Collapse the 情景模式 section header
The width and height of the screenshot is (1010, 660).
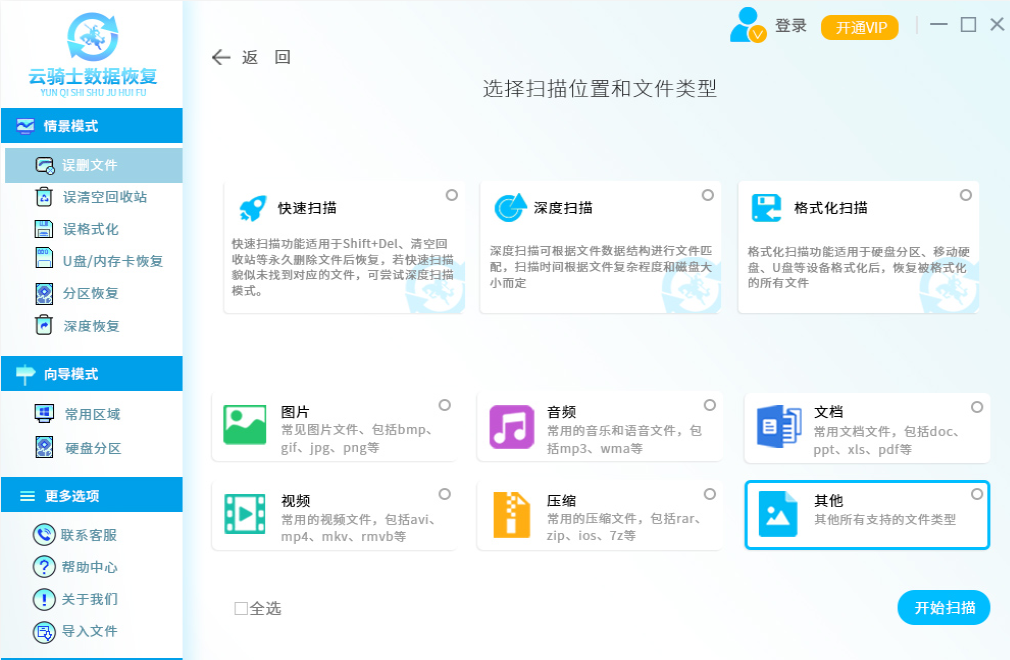coord(91,126)
